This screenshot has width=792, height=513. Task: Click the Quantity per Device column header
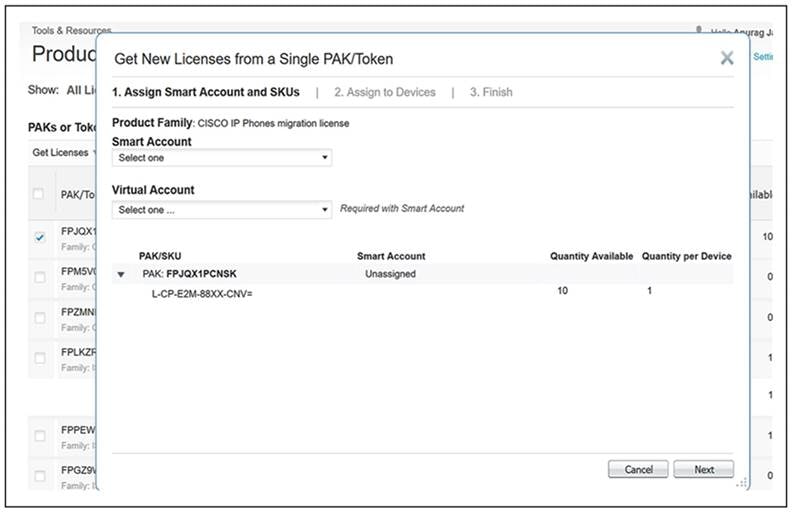click(x=686, y=256)
